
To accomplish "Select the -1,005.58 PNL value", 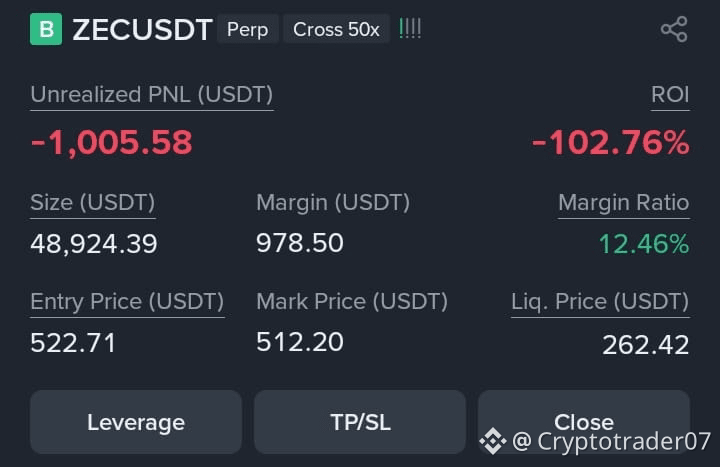I will (112, 142).
